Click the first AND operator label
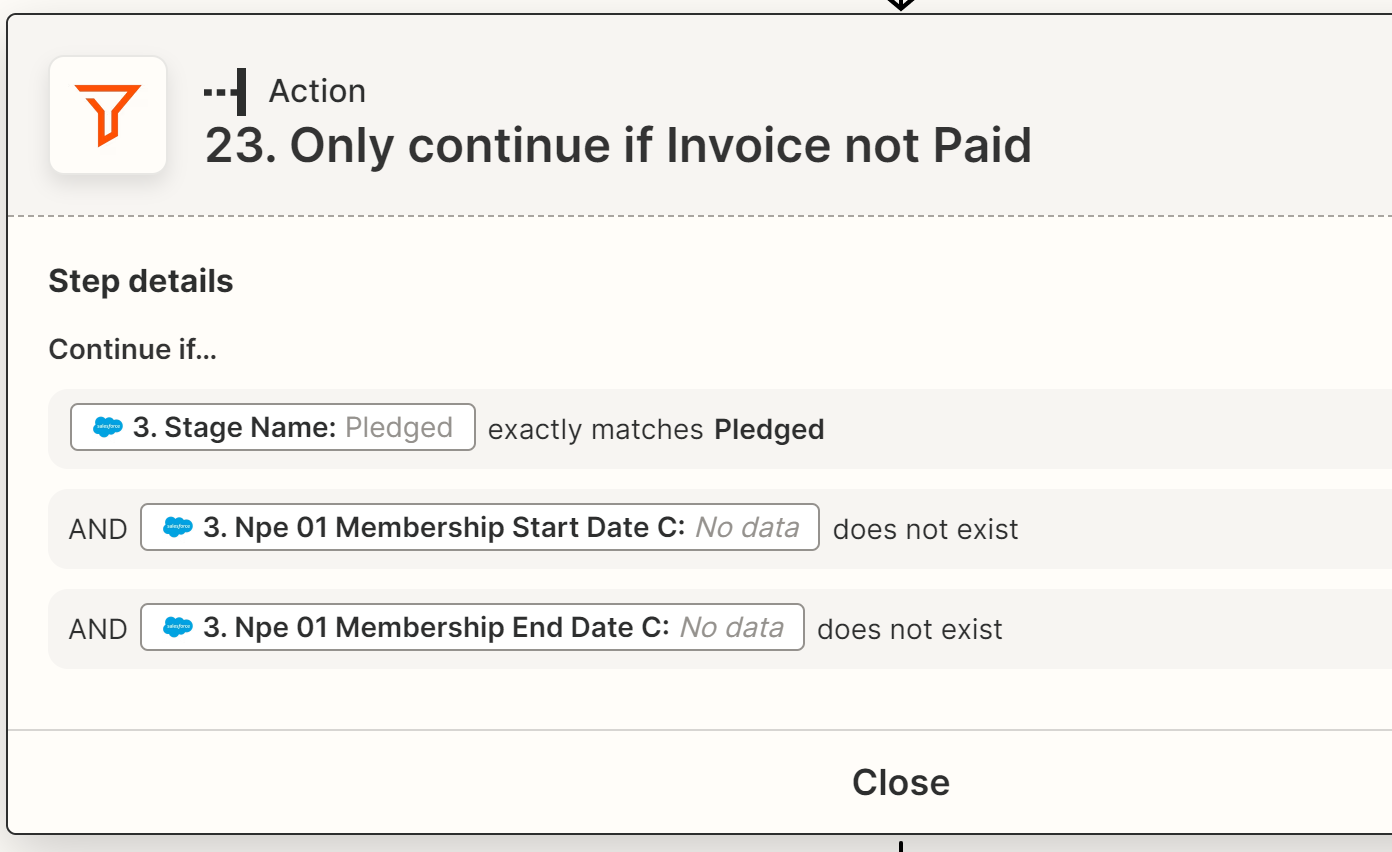Image resolution: width=1392 pixels, height=852 pixels. 98,529
